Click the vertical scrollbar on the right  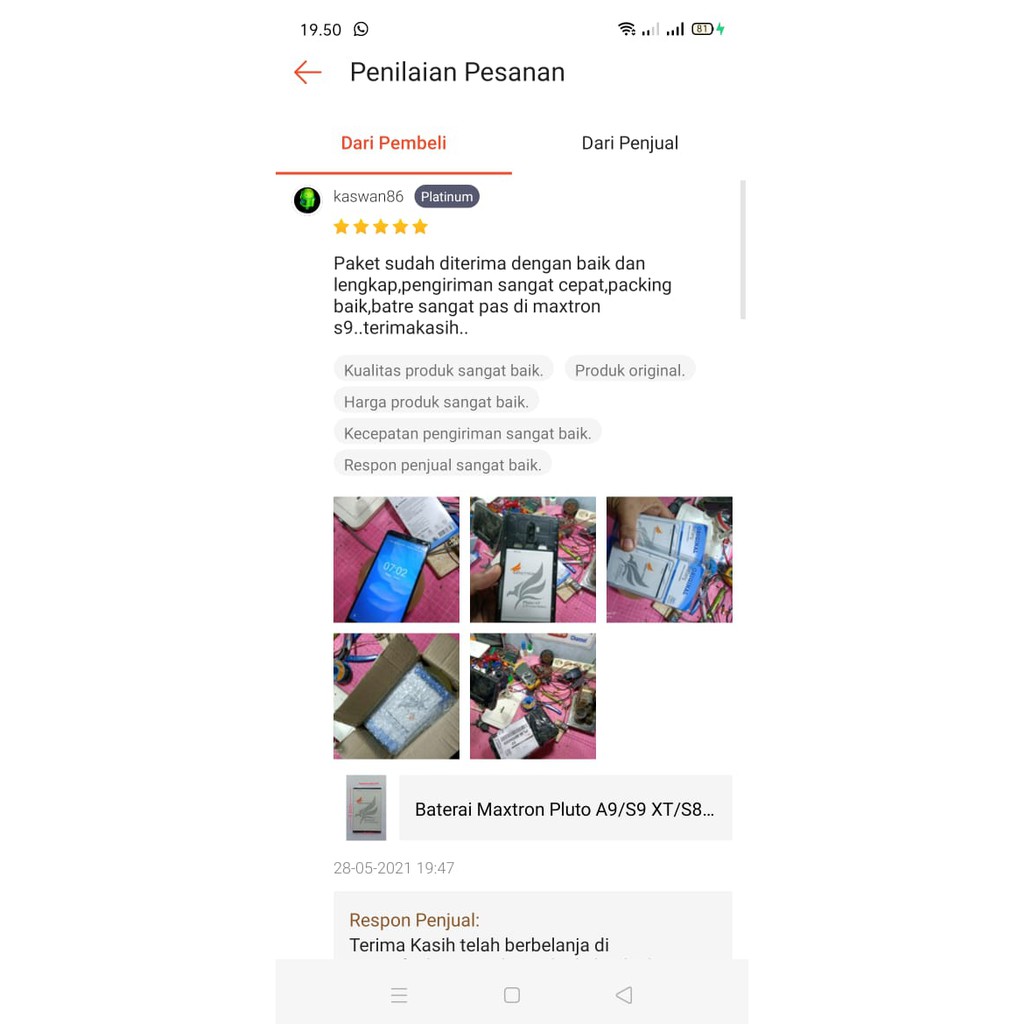(x=743, y=249)
